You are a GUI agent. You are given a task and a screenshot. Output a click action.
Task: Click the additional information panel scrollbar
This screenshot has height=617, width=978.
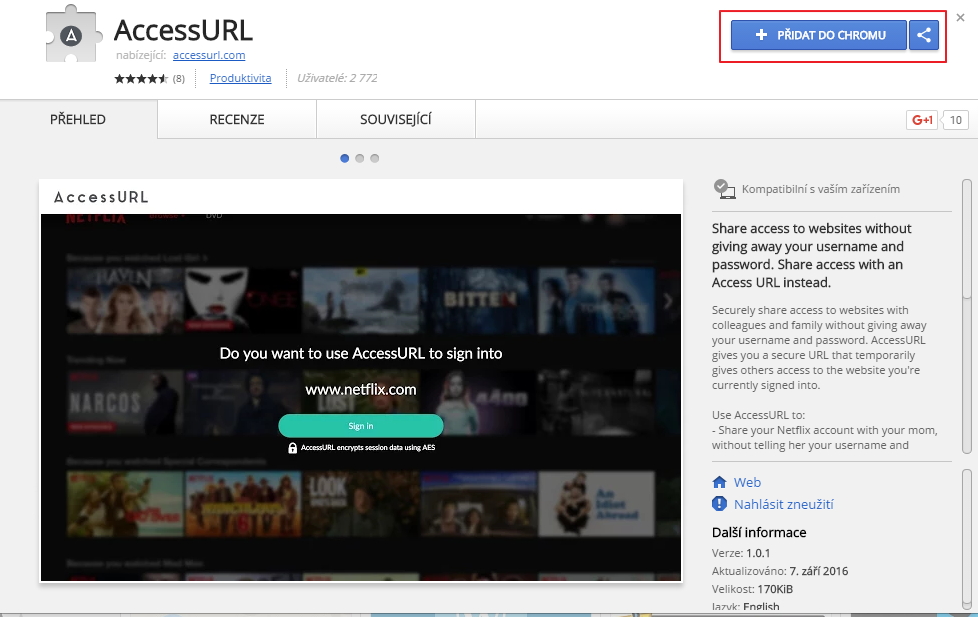(966, 539)
